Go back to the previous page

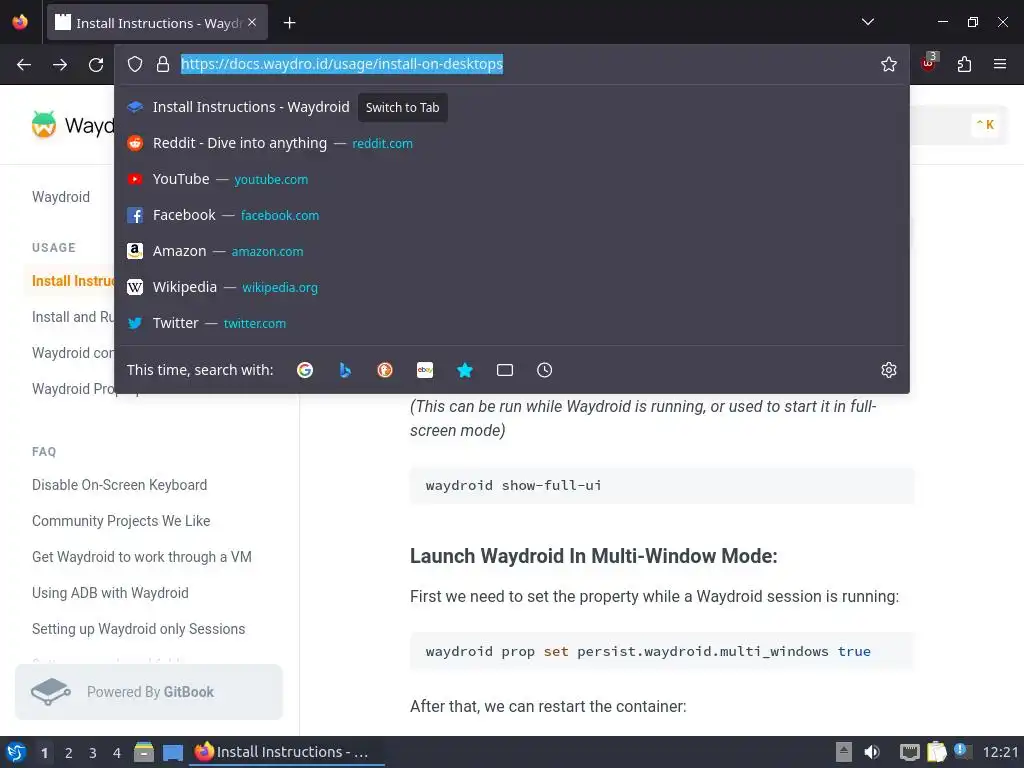coord(24,64)
